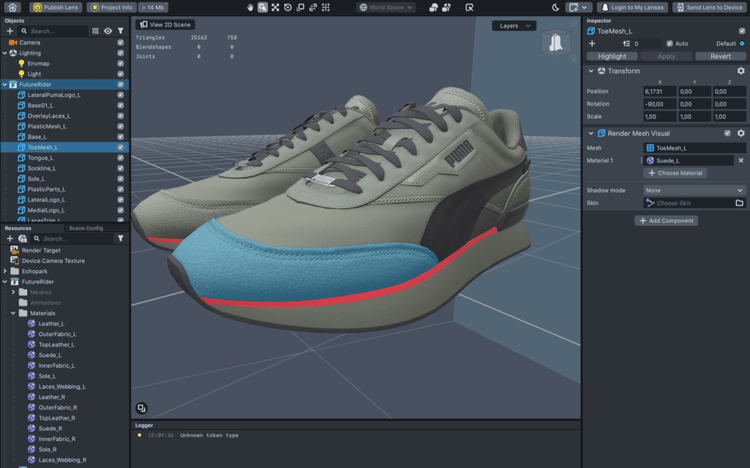Disable the Render Mesh Visual component checkbox
The width and height of the screenshot is (750, 468).
pyautogui.click(x=727, y=133)
